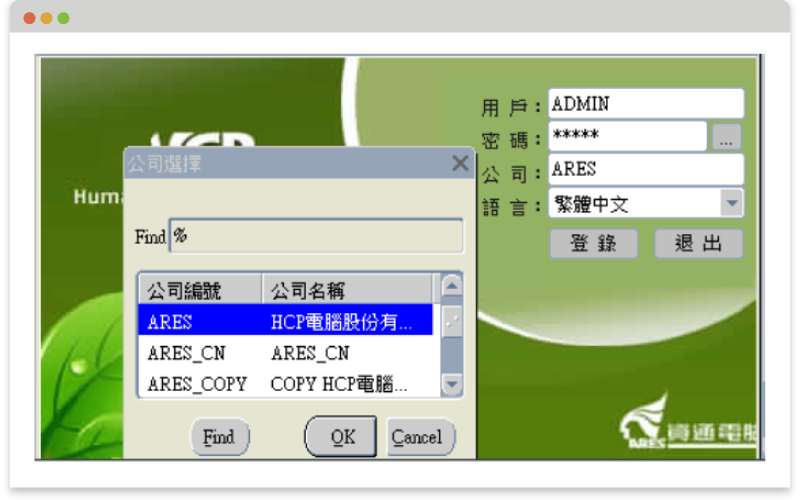
Task: Click the green macOS maximize button
Action: pos(63,18)
